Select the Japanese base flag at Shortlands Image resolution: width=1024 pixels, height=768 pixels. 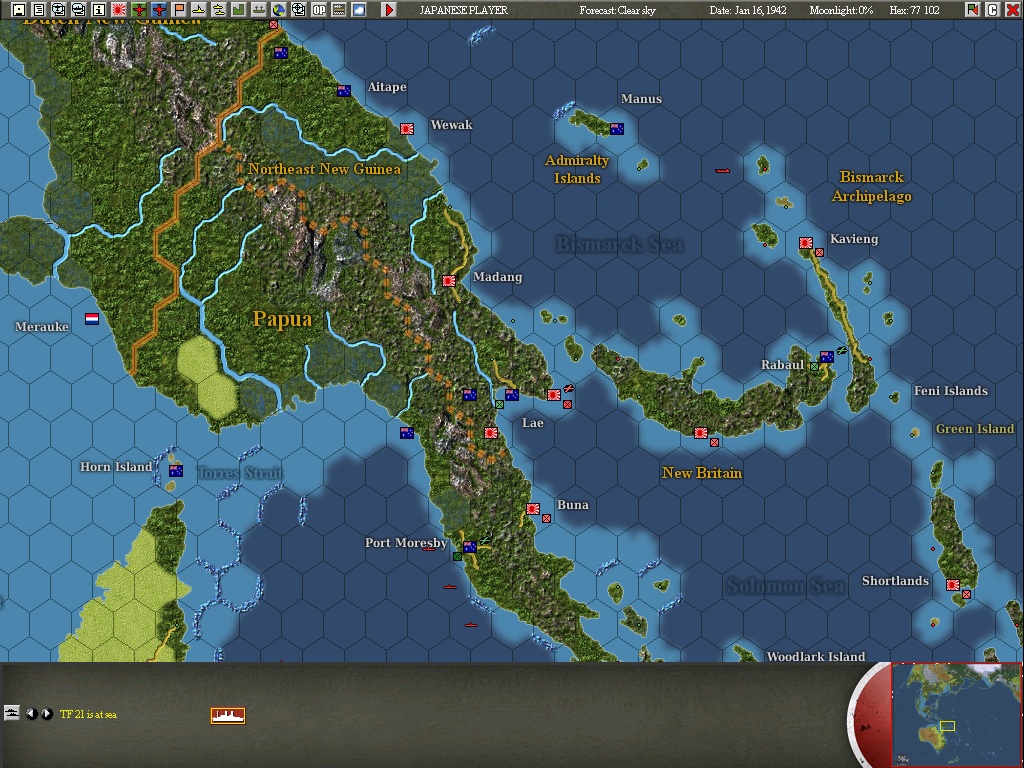click(x=953, y=584)
